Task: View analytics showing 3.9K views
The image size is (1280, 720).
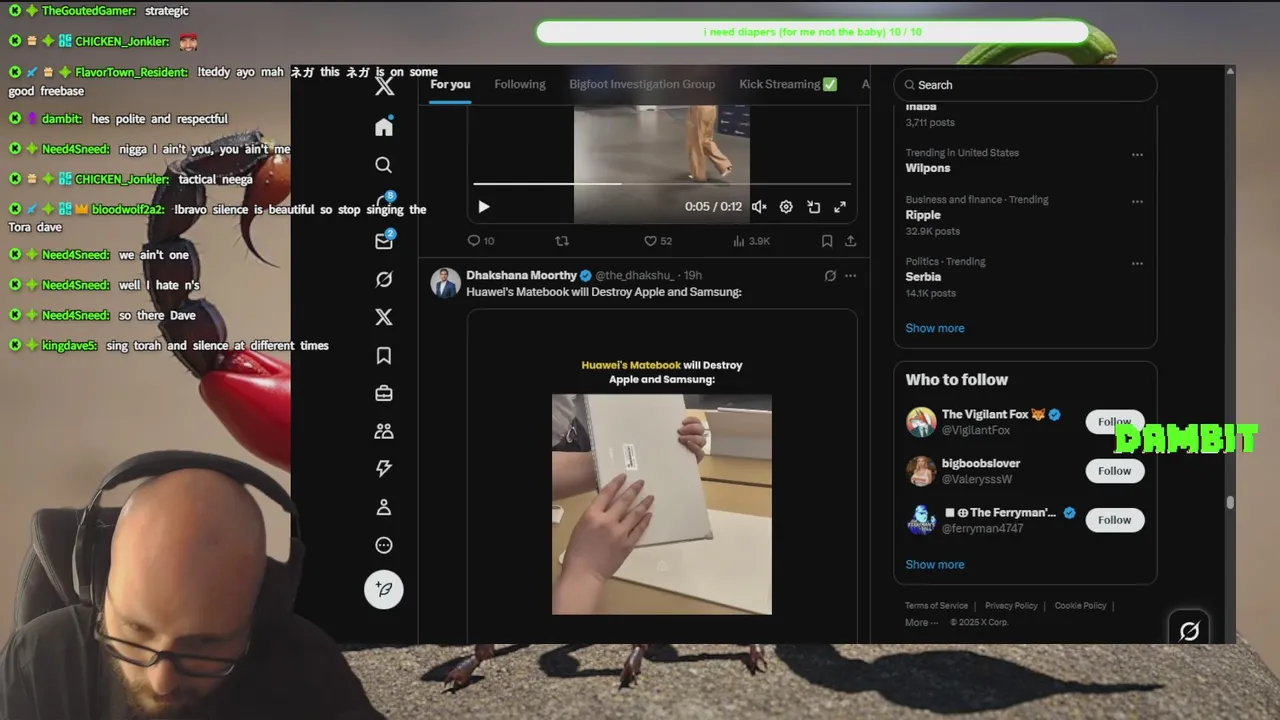Action: 751,241
